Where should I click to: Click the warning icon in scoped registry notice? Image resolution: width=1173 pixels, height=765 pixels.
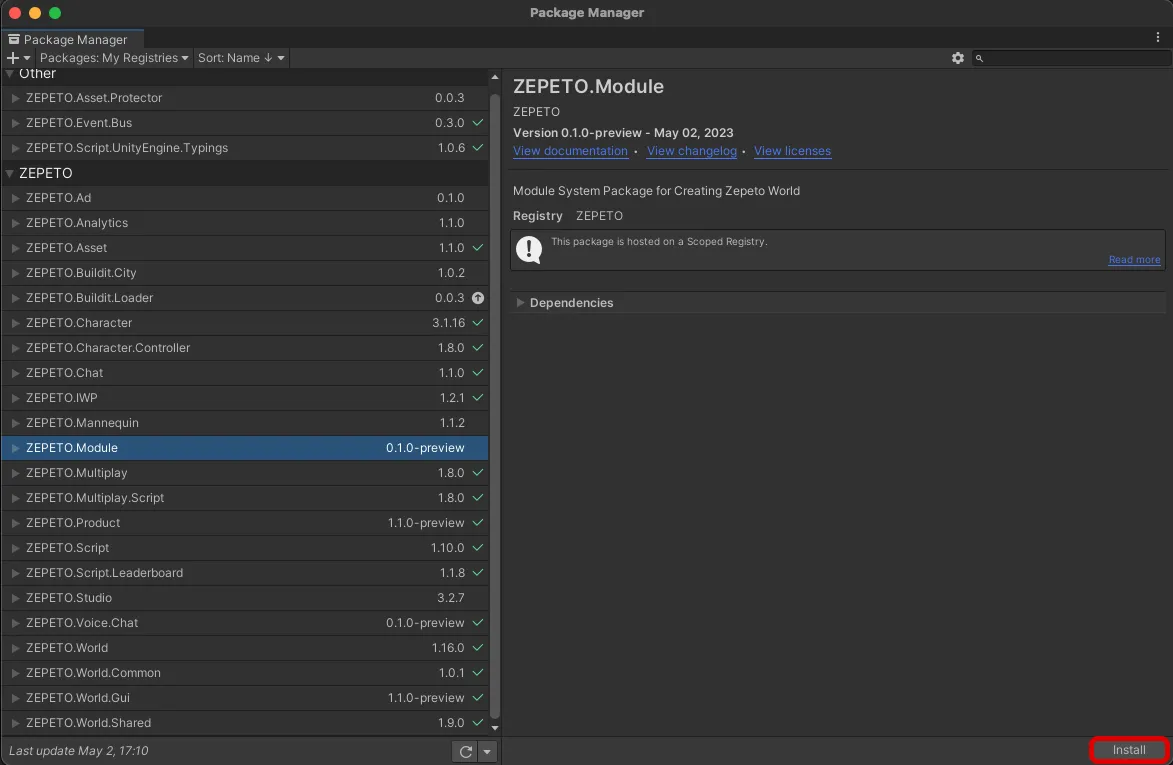529,249
